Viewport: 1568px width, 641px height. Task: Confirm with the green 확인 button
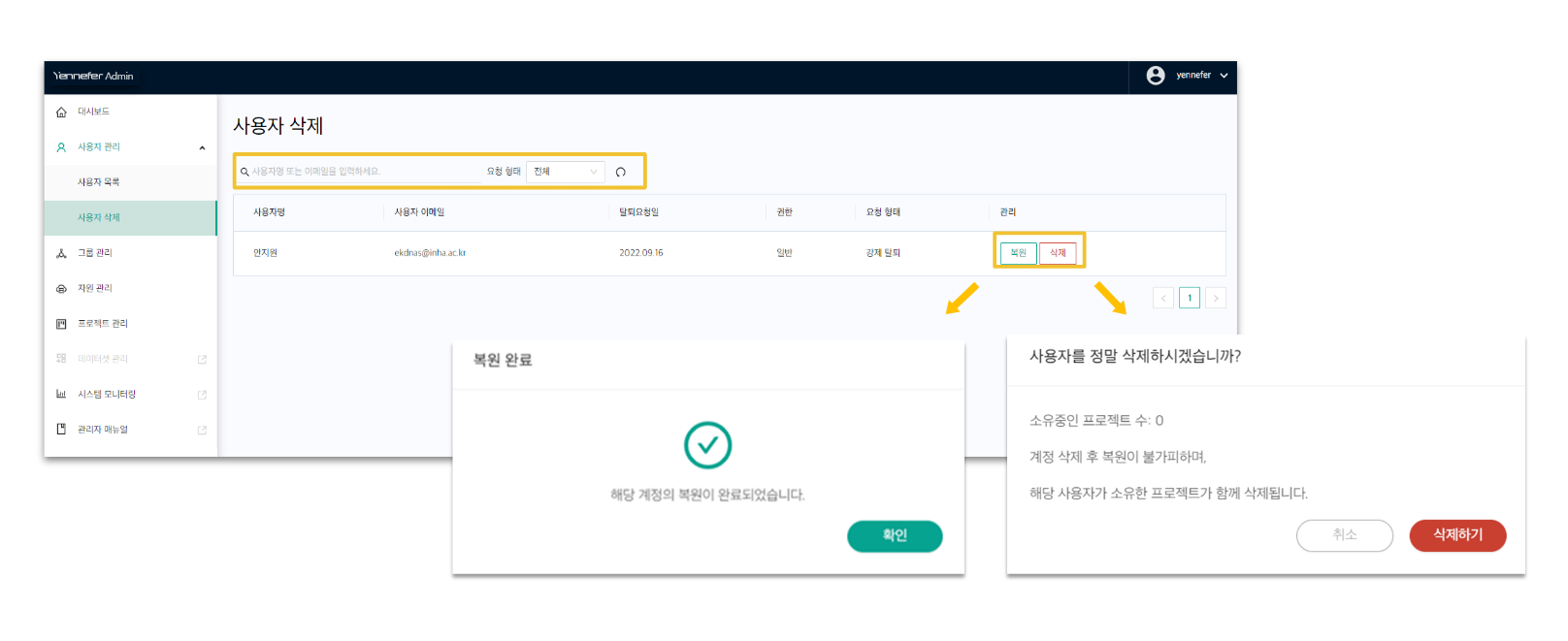tap(894, 535)
